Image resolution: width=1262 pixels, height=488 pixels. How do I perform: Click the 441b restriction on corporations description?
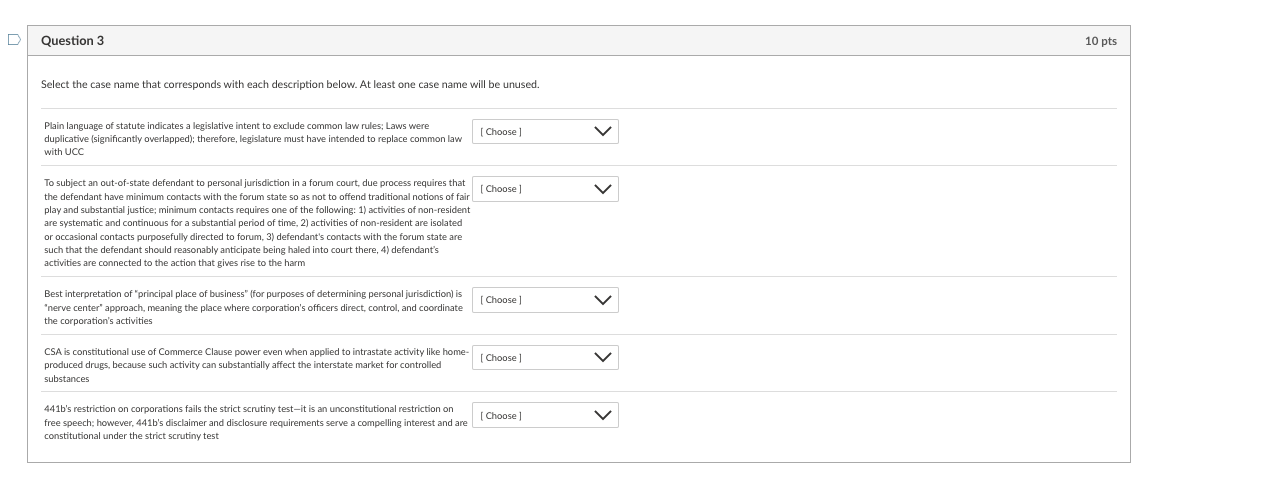click(x=253, y=423)
